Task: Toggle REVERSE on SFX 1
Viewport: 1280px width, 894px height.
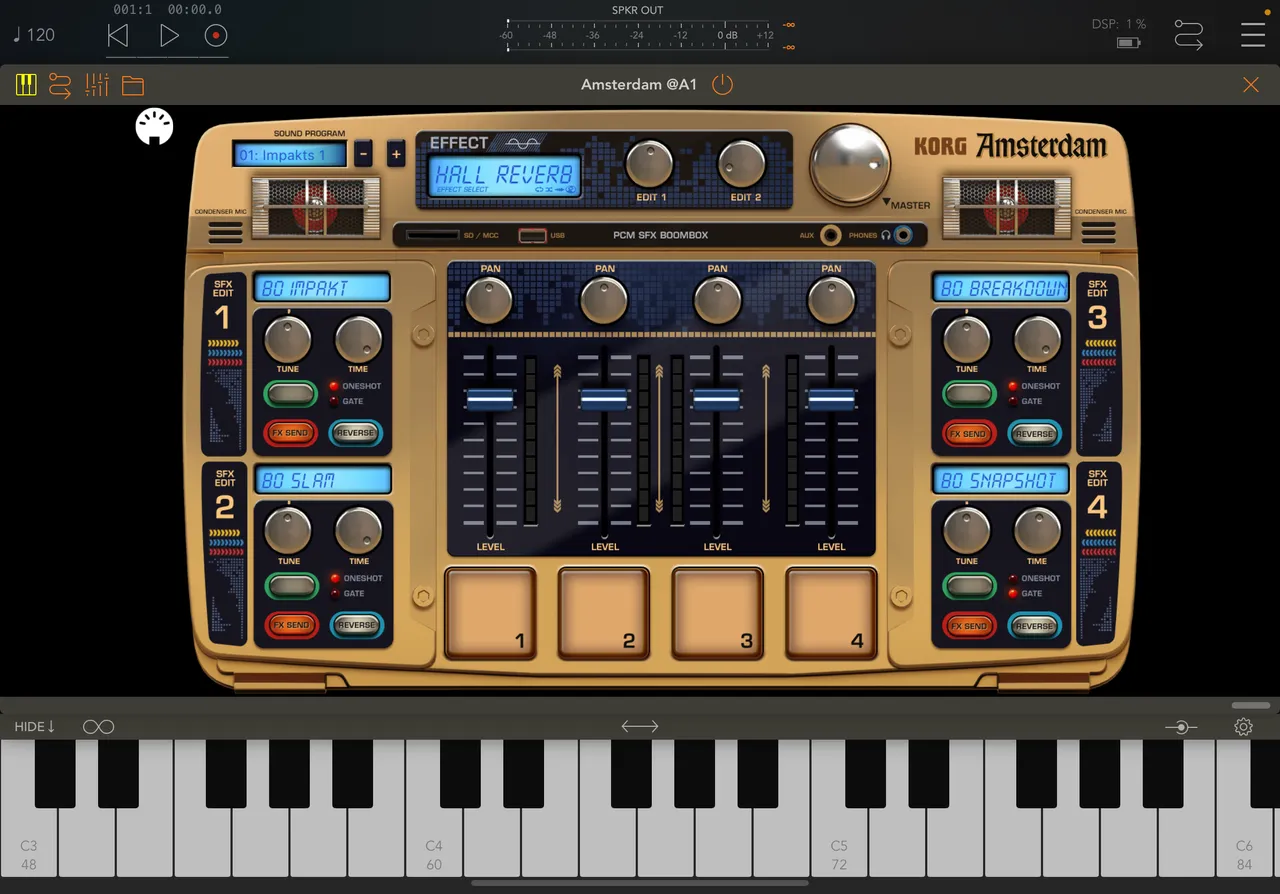Action: (356, 433)
